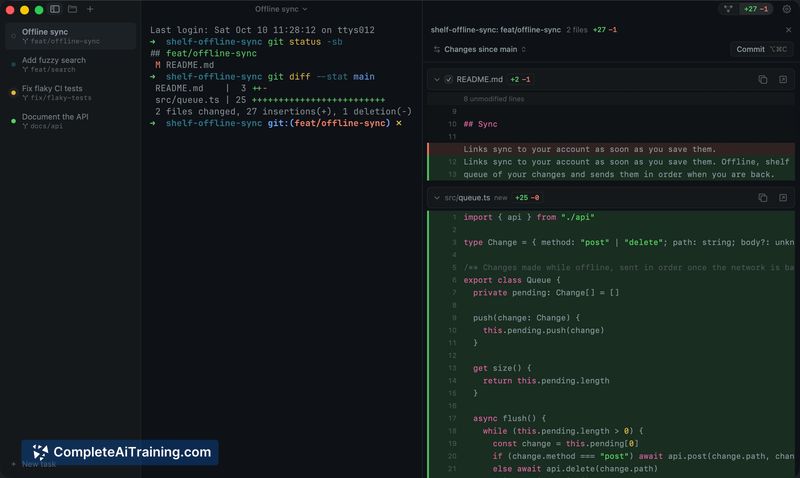Click the terminal prompt 'git:(feat/offline-sync)'
The width and height of the screenshot is (800, 478).
(329, 123)
